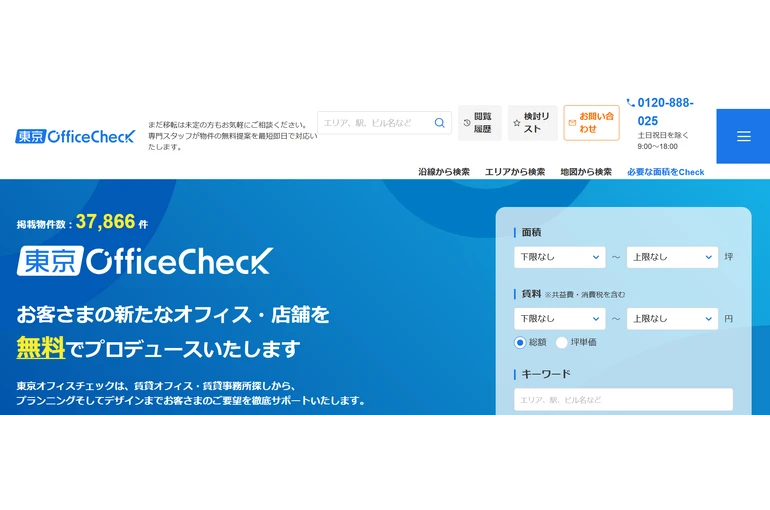Viewport: 770px width, 510px height.
Task: Click text 土日祝日を除く
Action: pos(663,135)
